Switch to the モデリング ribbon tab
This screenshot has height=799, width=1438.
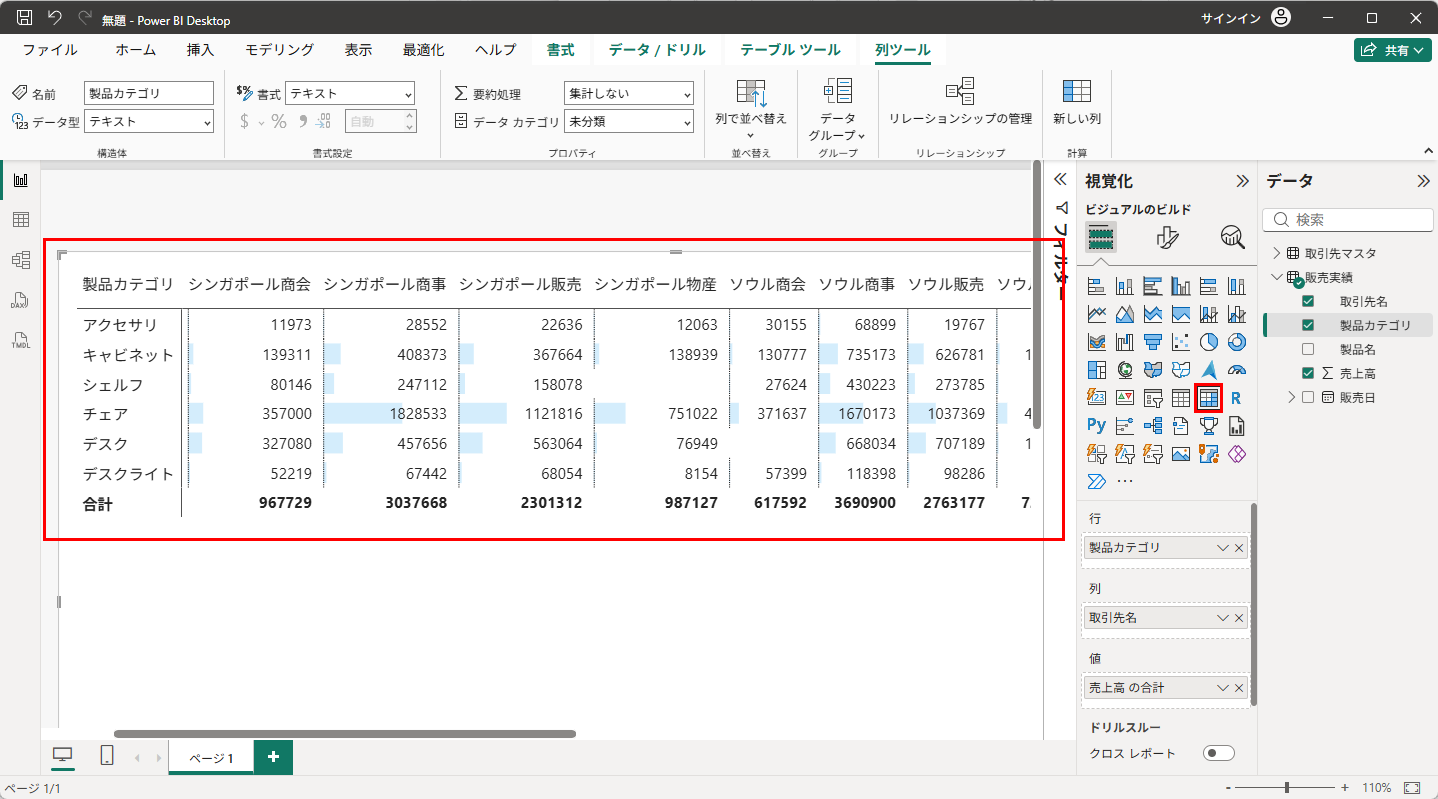coord(280,50)
